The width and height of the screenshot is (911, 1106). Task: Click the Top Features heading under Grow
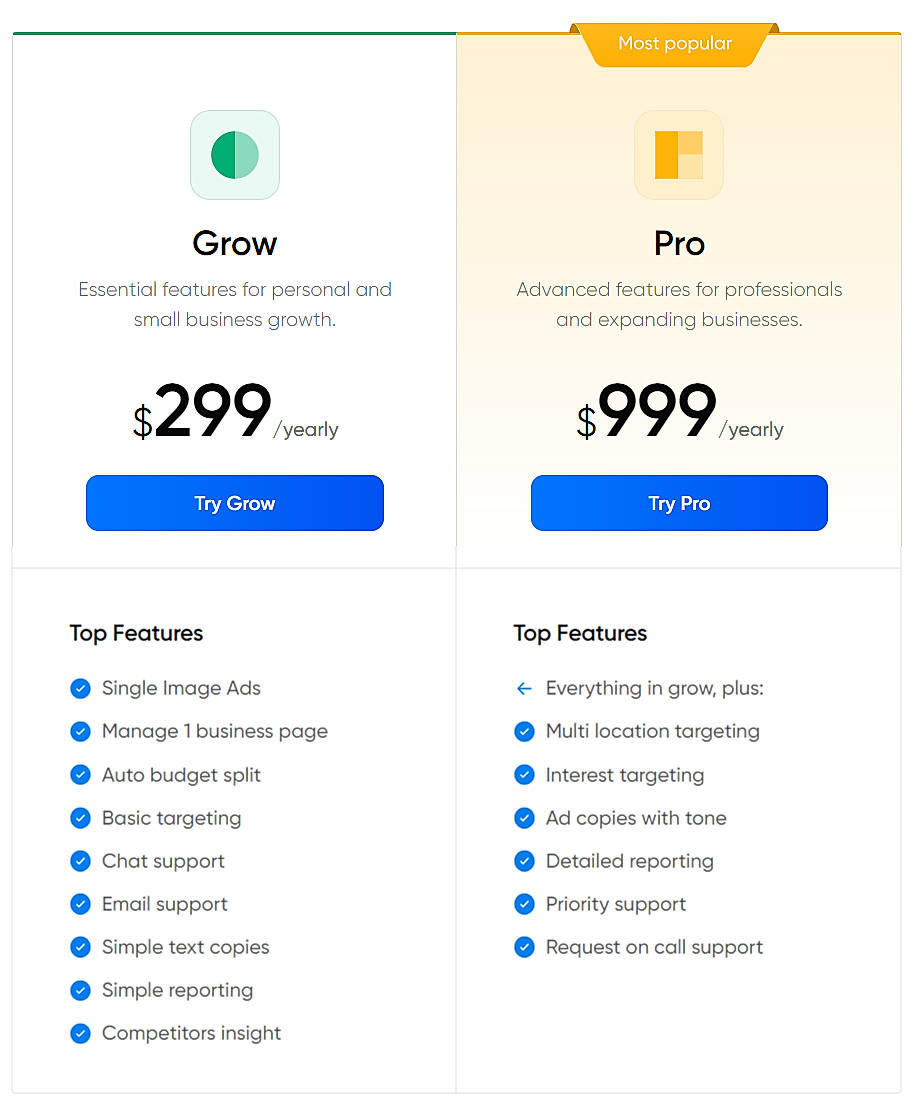click(x=136, y=633)
